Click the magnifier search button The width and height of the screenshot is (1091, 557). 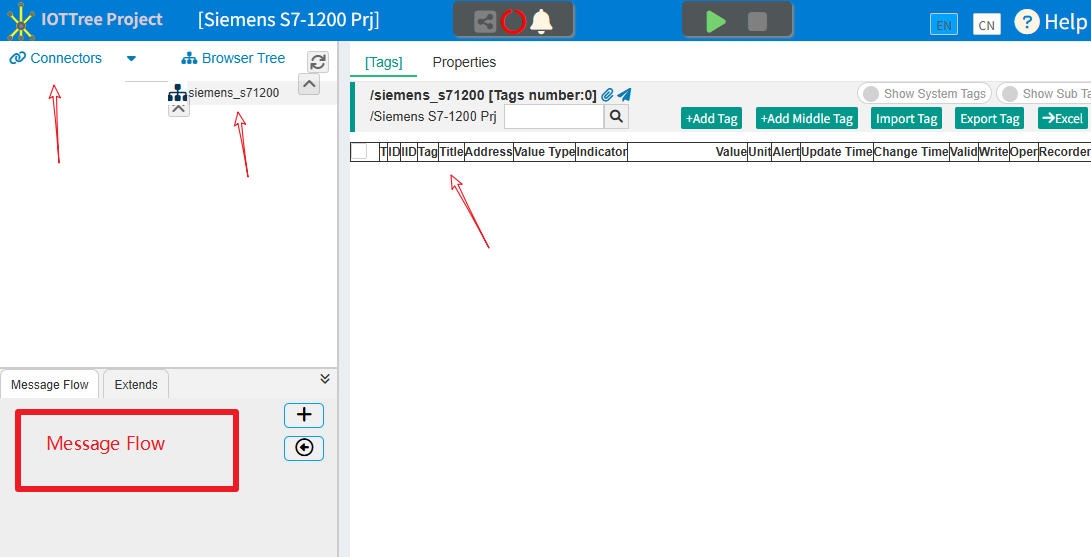[x=616, y=117]
